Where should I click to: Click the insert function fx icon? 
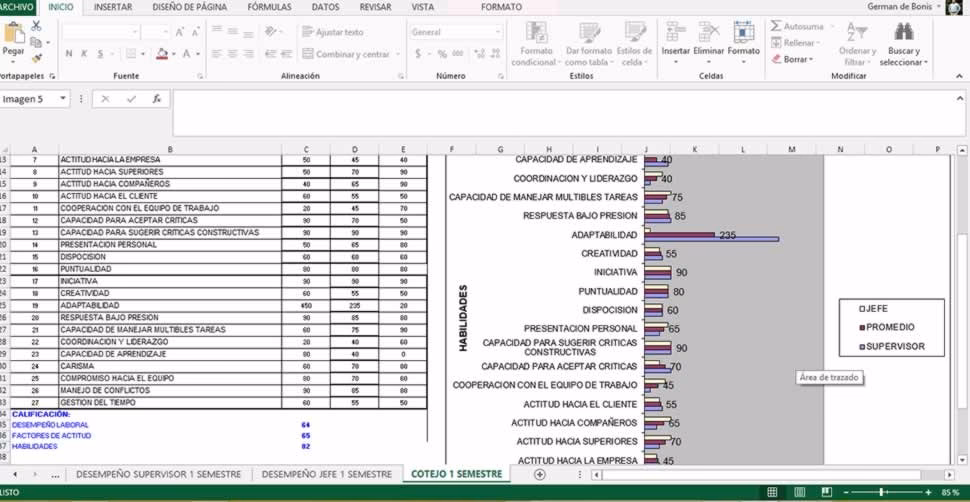(x=157, y=99)
